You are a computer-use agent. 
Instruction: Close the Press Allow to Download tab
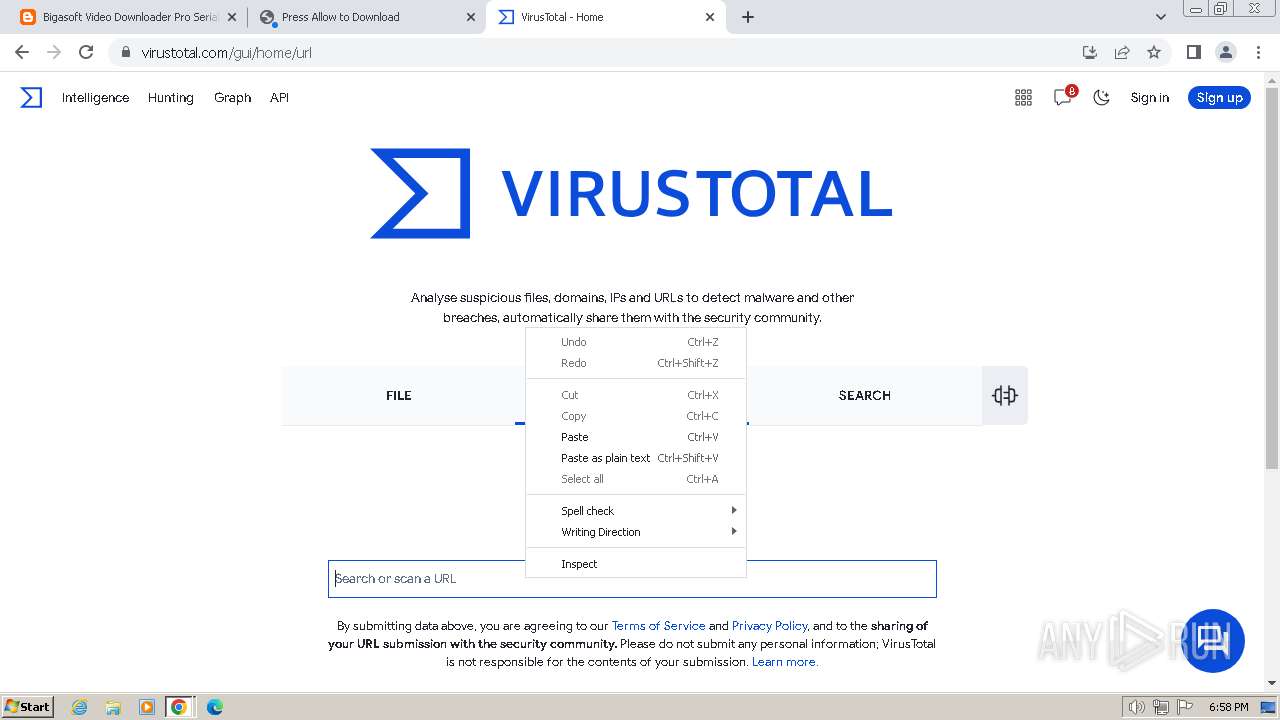point(471,17)
